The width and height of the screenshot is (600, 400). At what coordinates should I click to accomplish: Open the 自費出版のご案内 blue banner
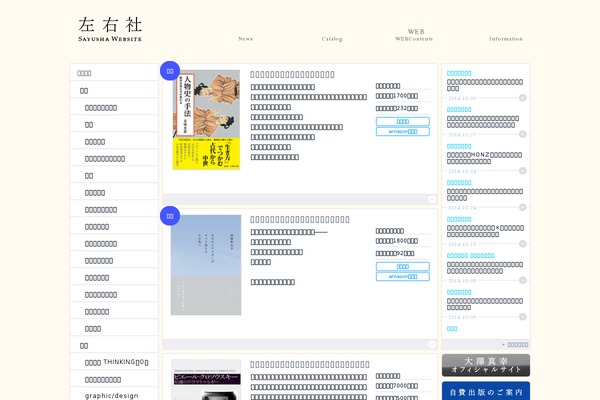(x=486, y=391)
